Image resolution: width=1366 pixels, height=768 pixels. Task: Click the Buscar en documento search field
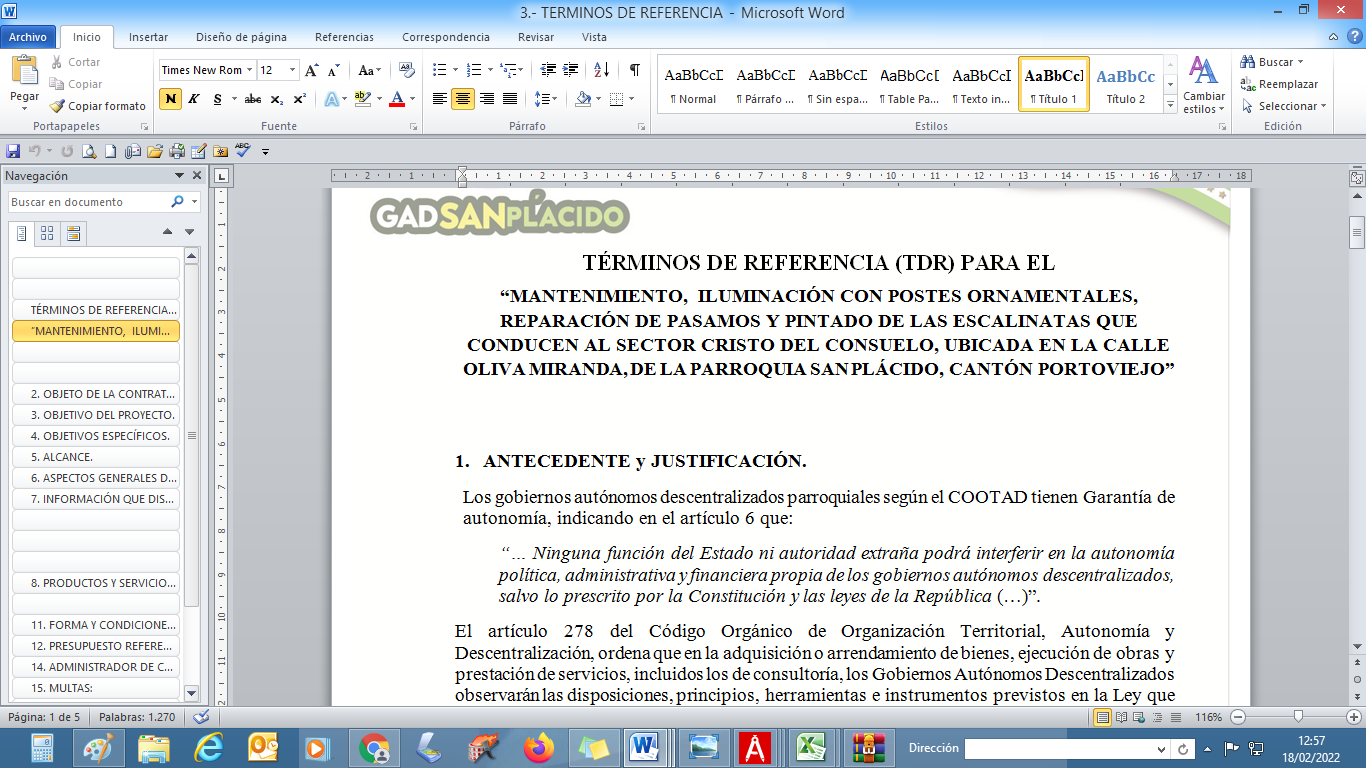coord(88,202)
